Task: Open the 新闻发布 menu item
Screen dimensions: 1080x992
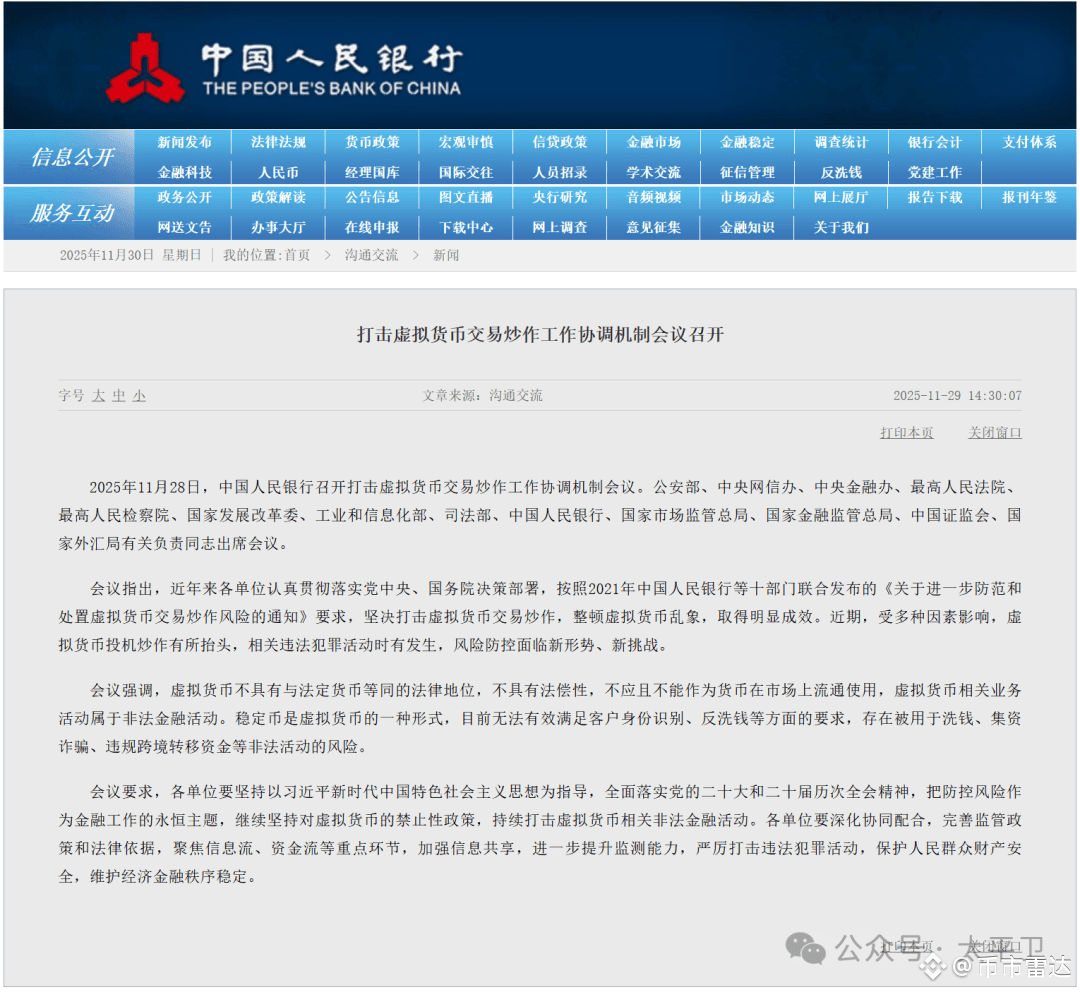Action: (x=185, y=141)
